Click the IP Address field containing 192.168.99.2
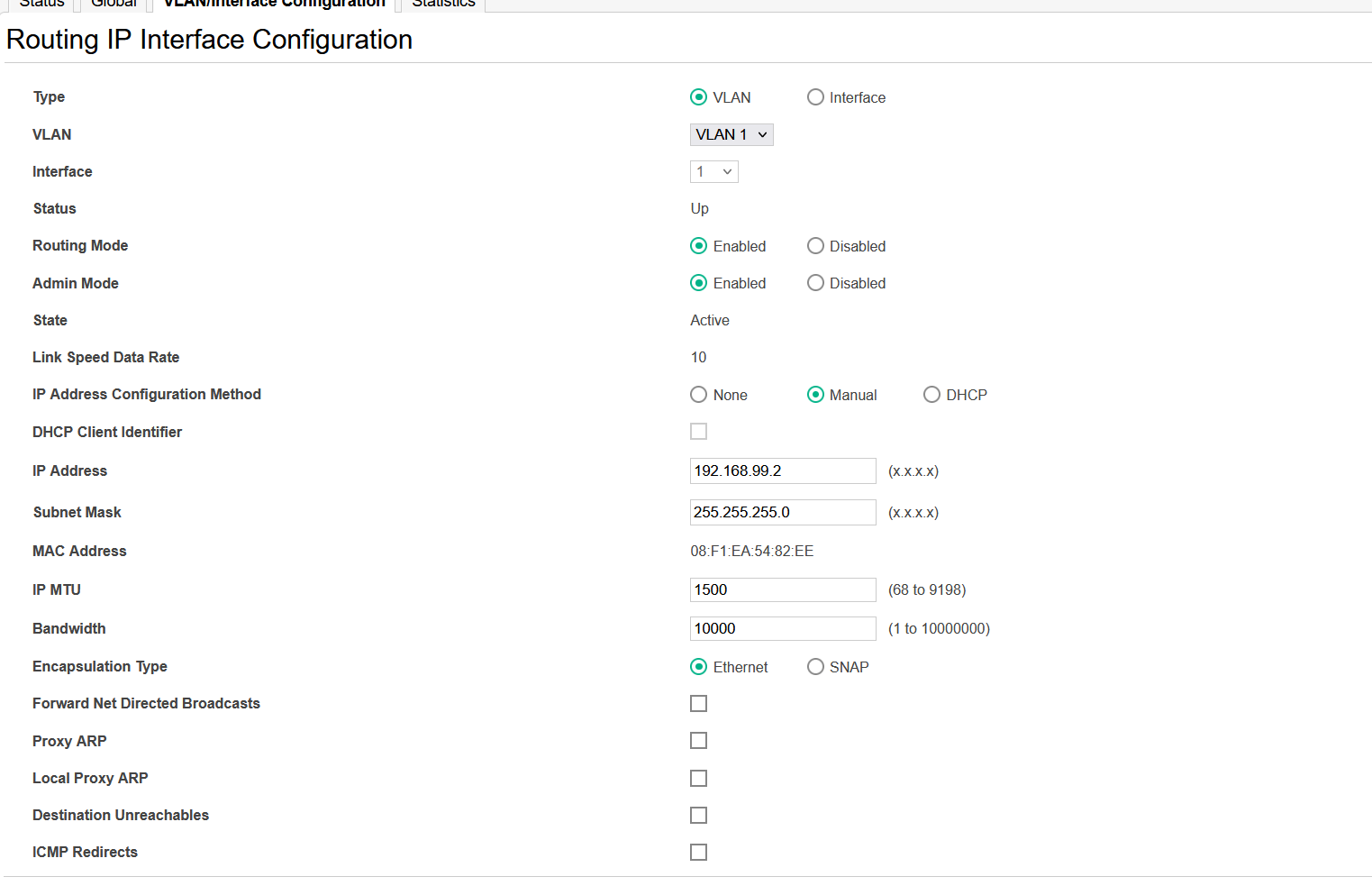Screen dimensions: 1372x895 782,470
